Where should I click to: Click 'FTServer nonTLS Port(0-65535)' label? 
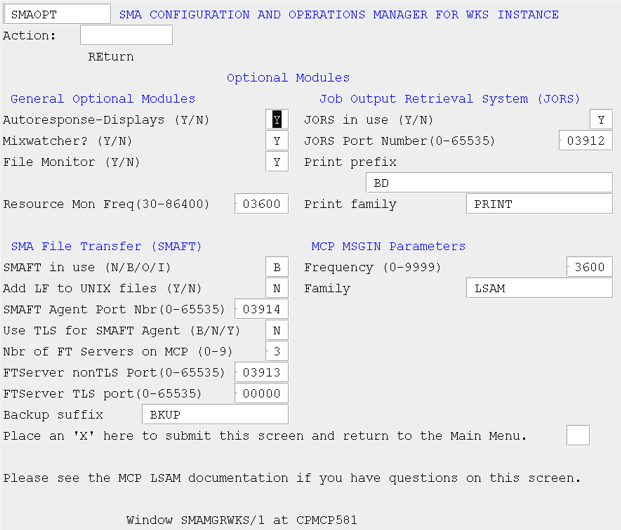pos(114,372)
